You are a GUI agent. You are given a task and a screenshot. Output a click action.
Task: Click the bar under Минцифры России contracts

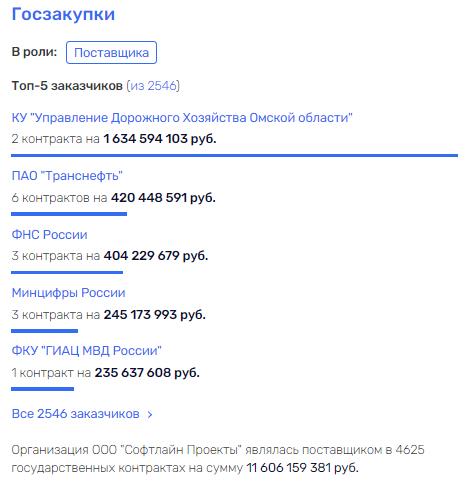click(x=44, y=331)
